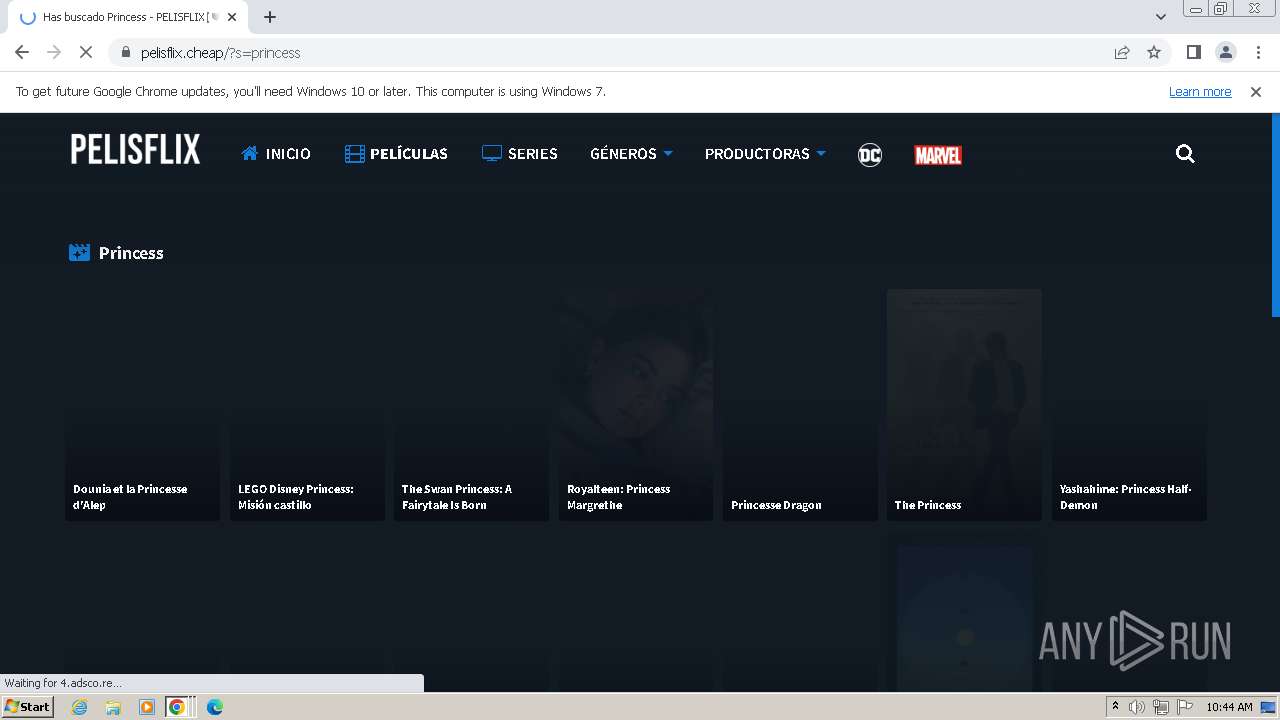Click the Princess search results heading
Screen dimensions: 1280x720
coord(131,253)
